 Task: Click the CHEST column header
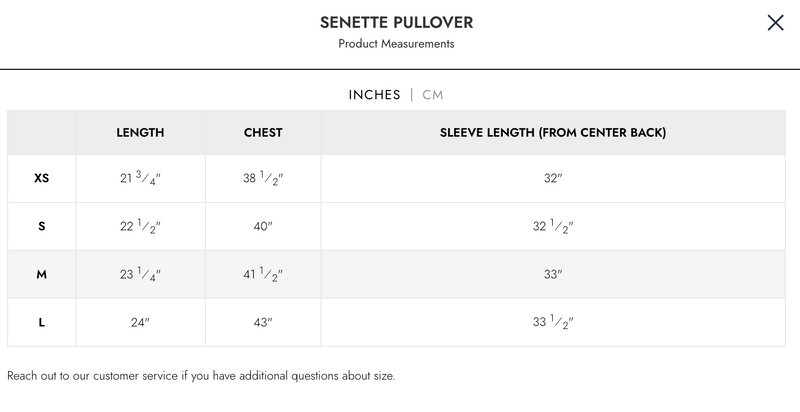pos(263,132)
